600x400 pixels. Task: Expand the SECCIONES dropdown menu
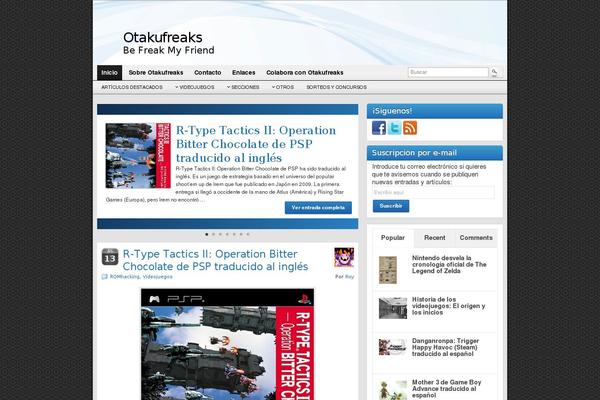[x=243, y=87]
